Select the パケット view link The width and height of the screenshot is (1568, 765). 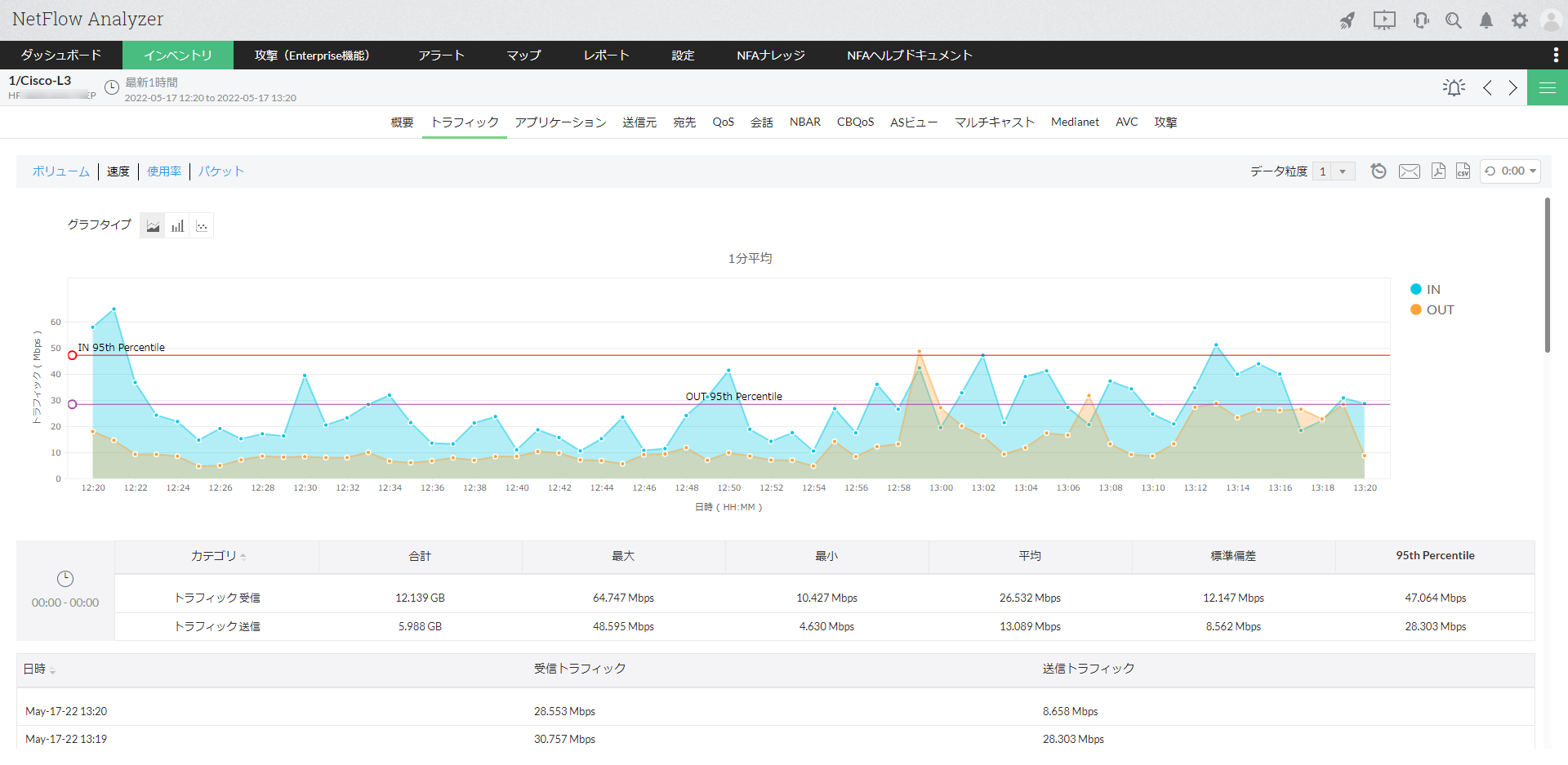(x=220, y=171)
